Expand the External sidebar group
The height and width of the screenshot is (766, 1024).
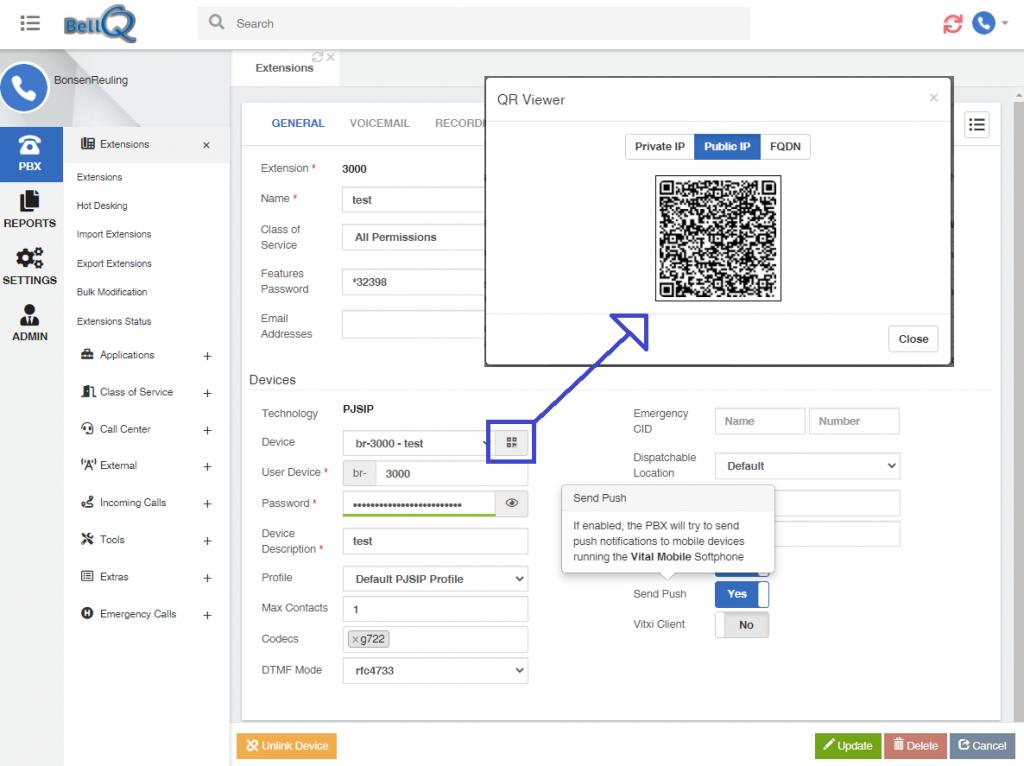coord(207,466)
